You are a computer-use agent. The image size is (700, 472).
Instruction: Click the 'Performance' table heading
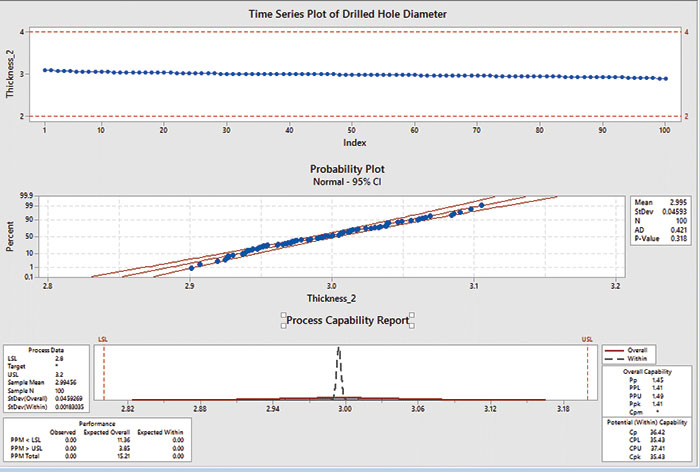pyautogui.click(x=97, y=424)
